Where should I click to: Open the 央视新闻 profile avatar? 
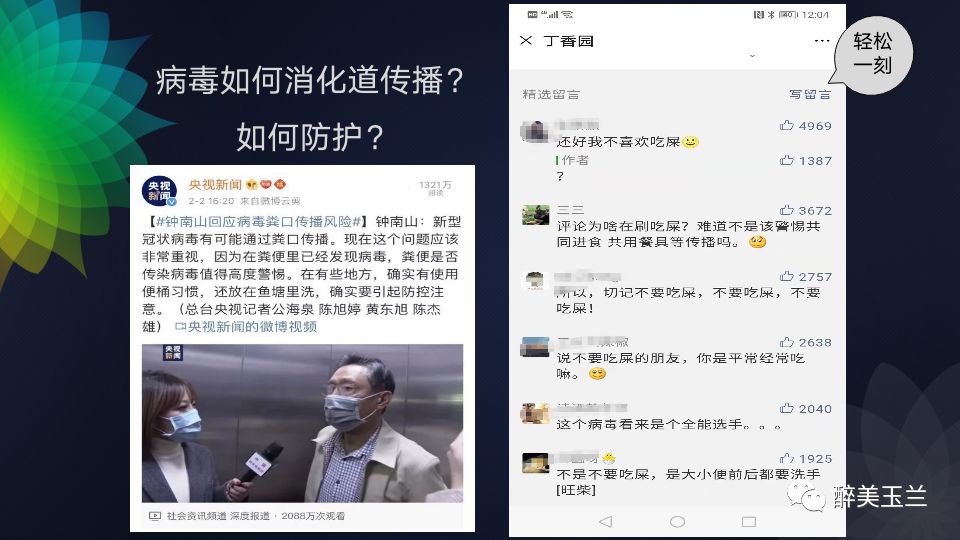[159, 191]
